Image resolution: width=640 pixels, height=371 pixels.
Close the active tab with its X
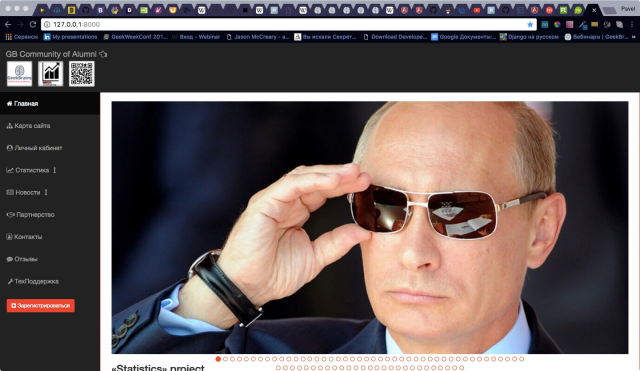click(594, 10)
